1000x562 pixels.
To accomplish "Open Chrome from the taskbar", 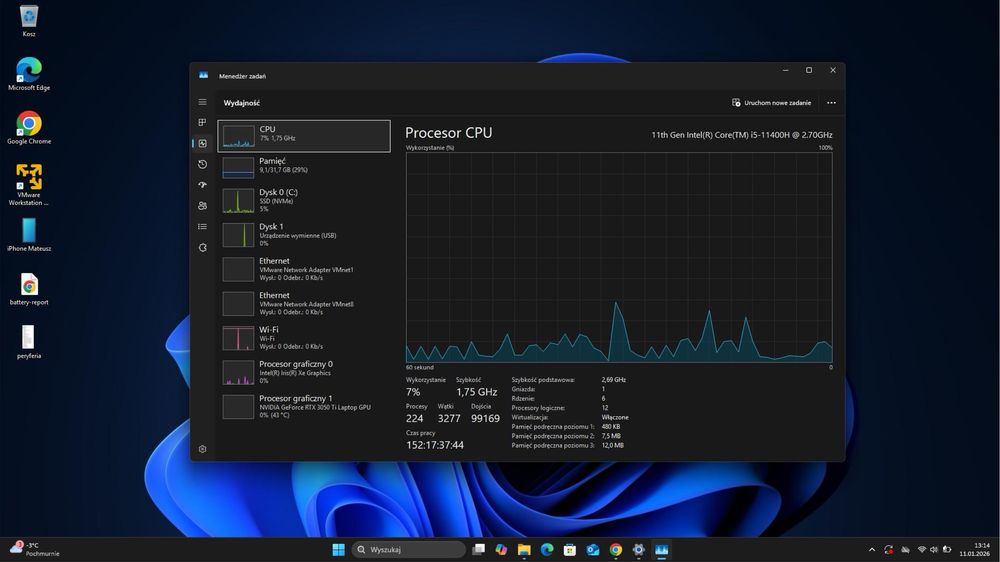I will (616, 549).
